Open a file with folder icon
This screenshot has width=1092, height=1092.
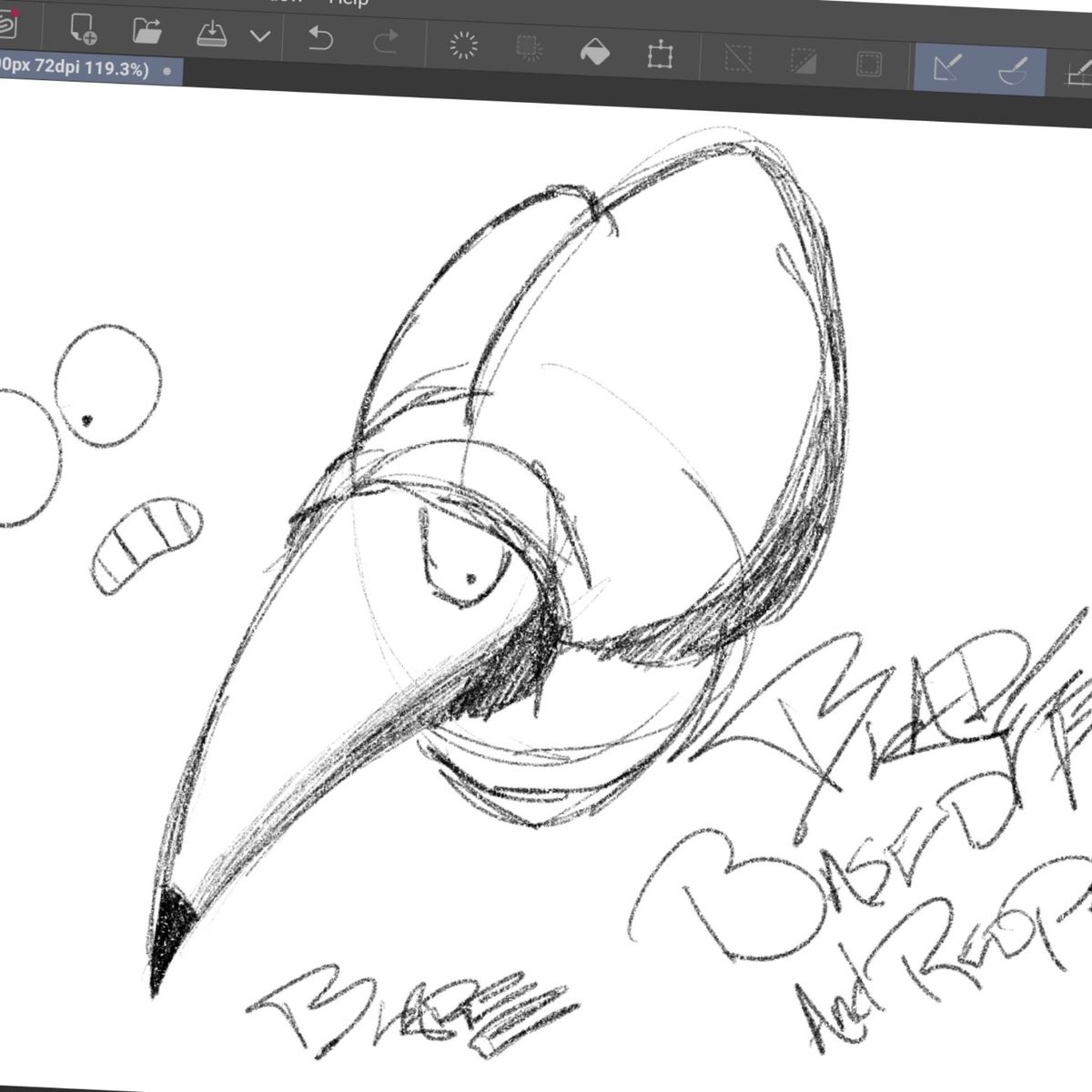pos(147,30)
